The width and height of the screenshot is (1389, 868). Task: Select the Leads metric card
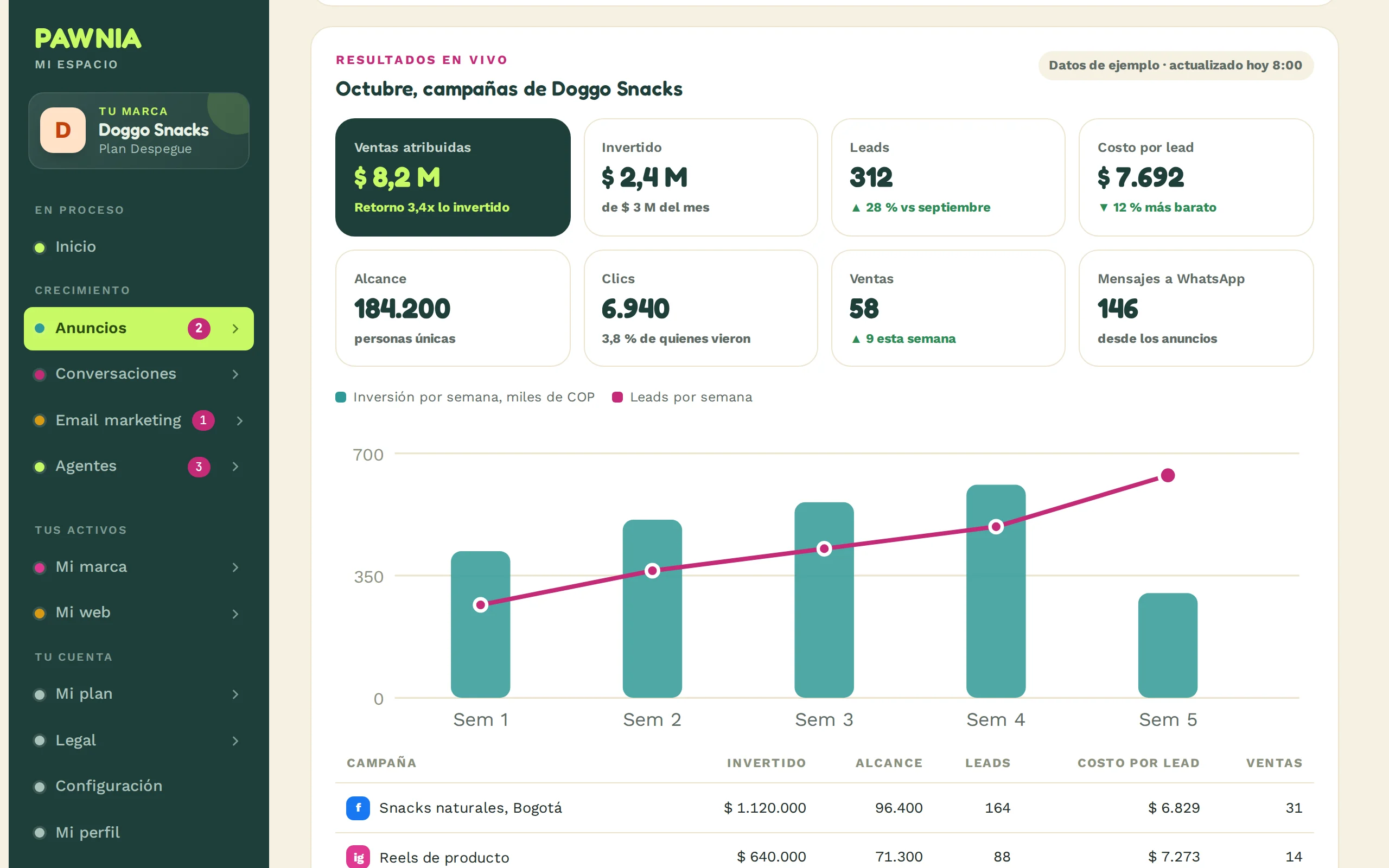[948, 177]
